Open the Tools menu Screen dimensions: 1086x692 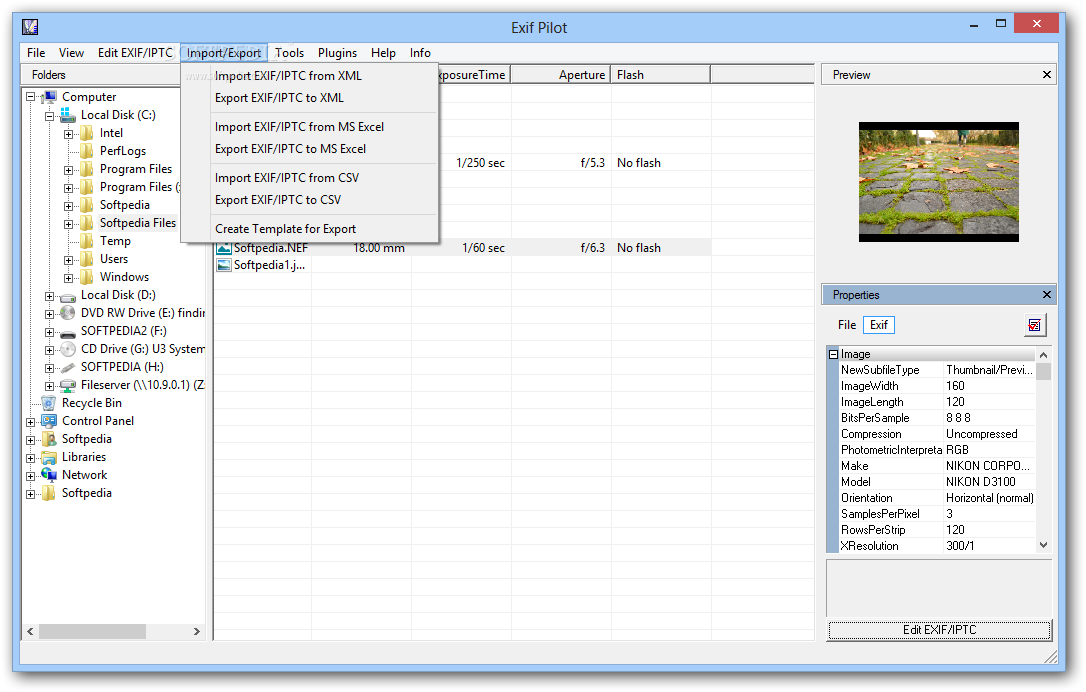(x=290, y=53)
